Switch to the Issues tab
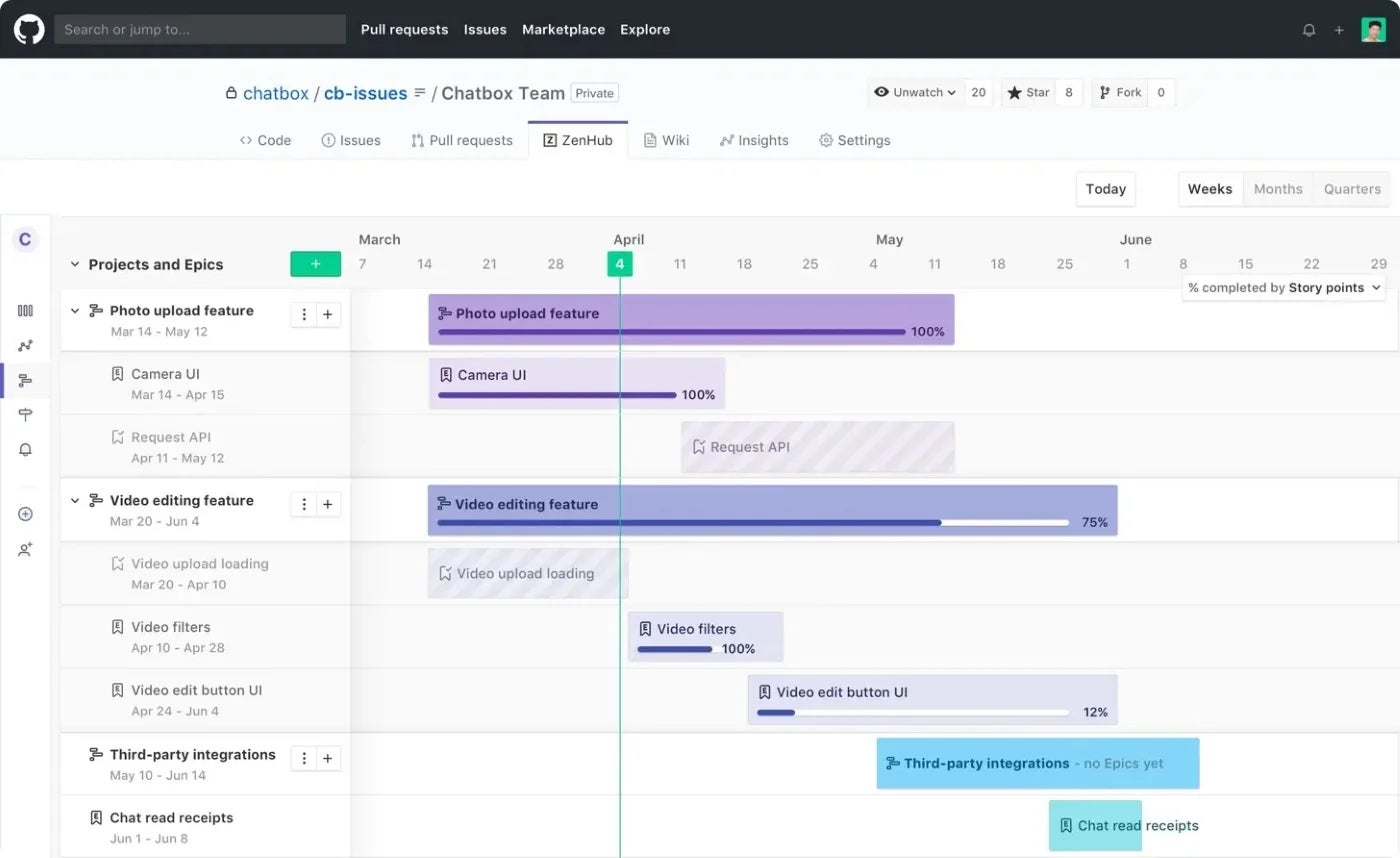 coord(351,140)
